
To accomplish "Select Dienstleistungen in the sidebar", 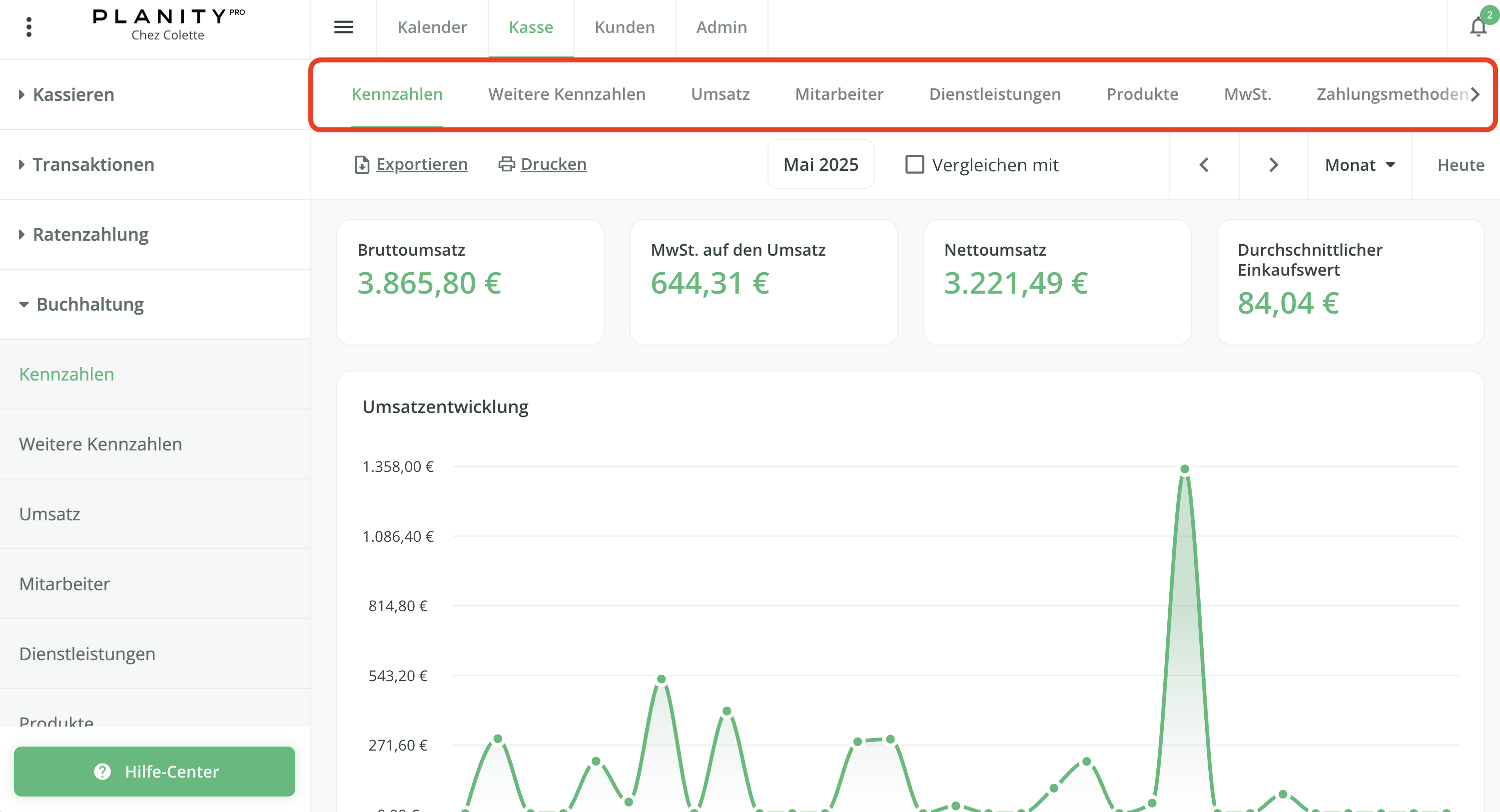I will point(155,654).
